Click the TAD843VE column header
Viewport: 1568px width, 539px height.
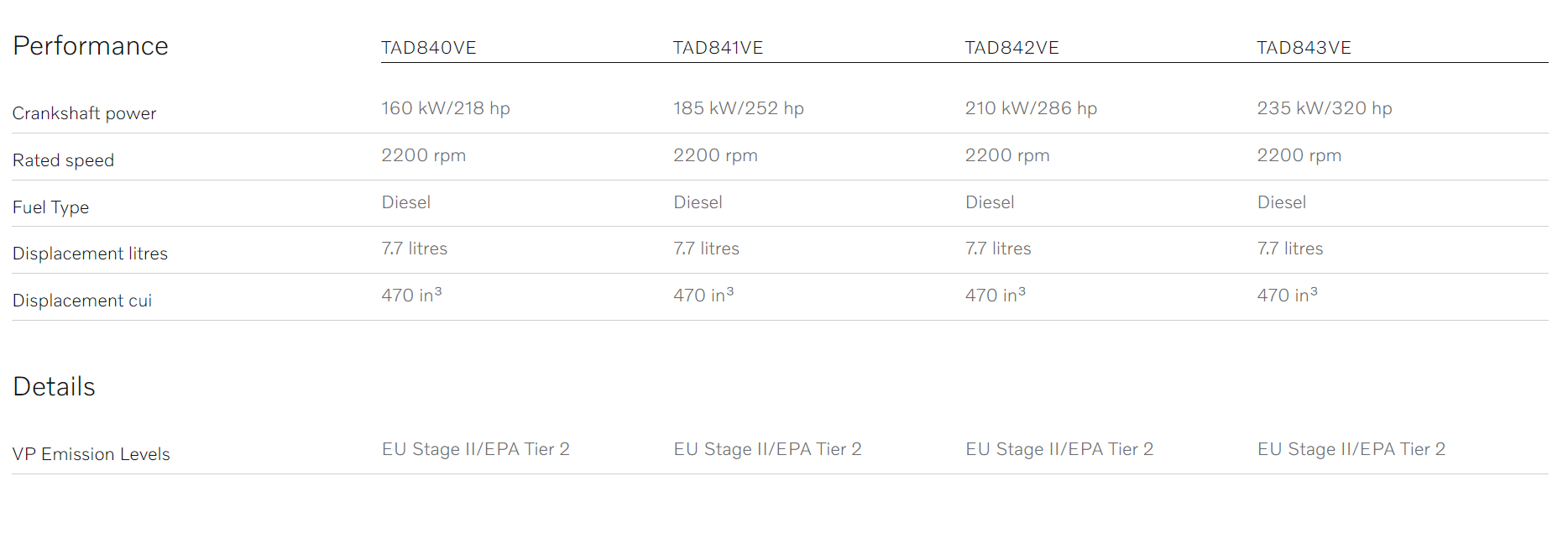[x=1304, y=48]
